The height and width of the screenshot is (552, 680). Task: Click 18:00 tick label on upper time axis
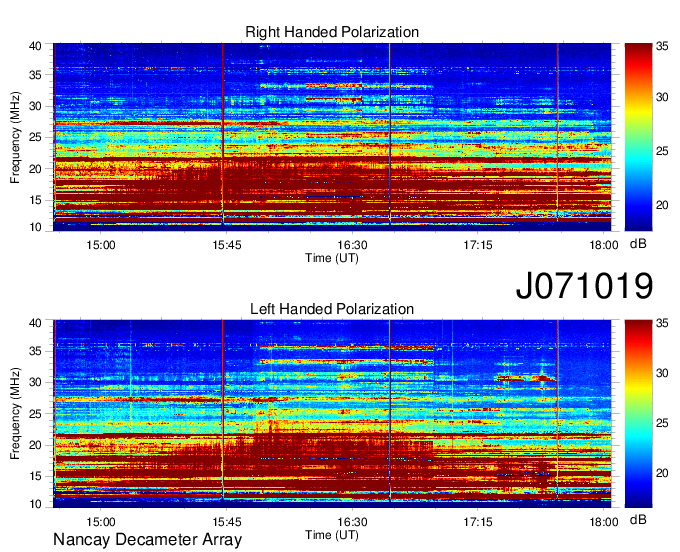604,245
